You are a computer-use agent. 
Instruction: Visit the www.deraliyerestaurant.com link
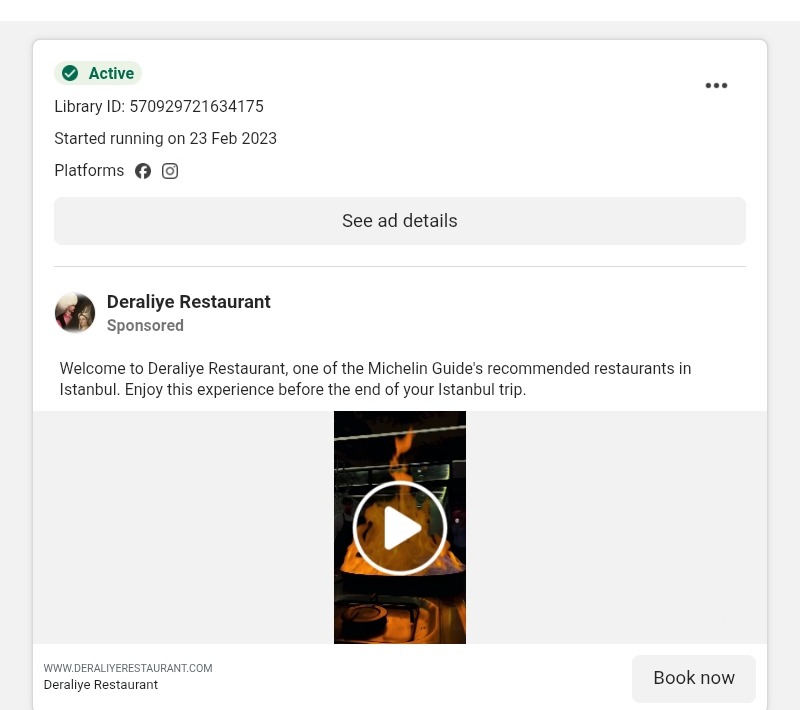[x=128, y=668]
